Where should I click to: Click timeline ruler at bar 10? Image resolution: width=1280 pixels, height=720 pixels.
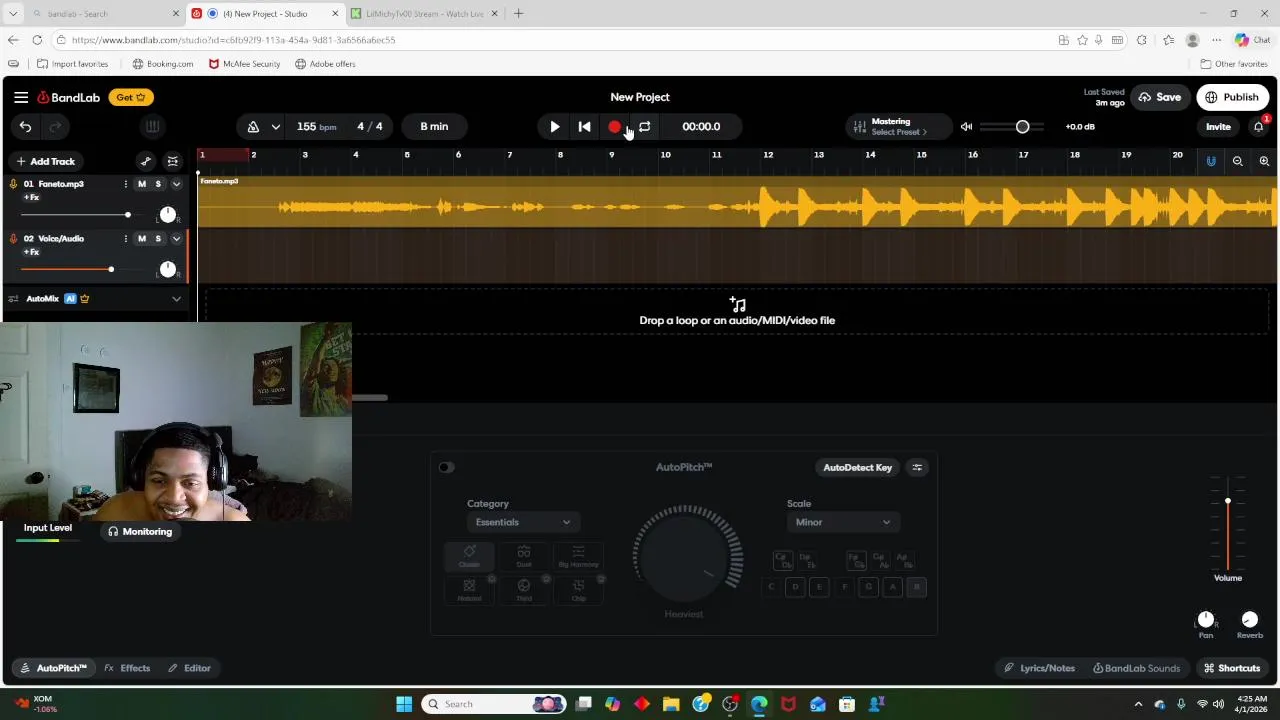tap(665, 155)
